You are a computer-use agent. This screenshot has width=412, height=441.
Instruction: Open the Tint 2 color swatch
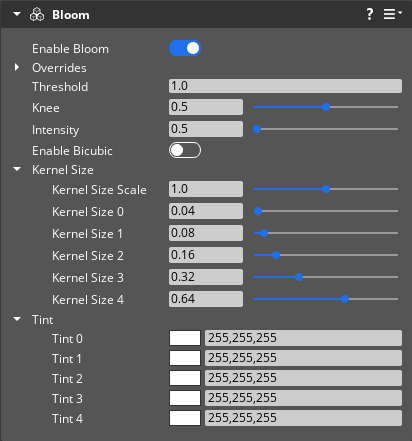tap(185, 378)
